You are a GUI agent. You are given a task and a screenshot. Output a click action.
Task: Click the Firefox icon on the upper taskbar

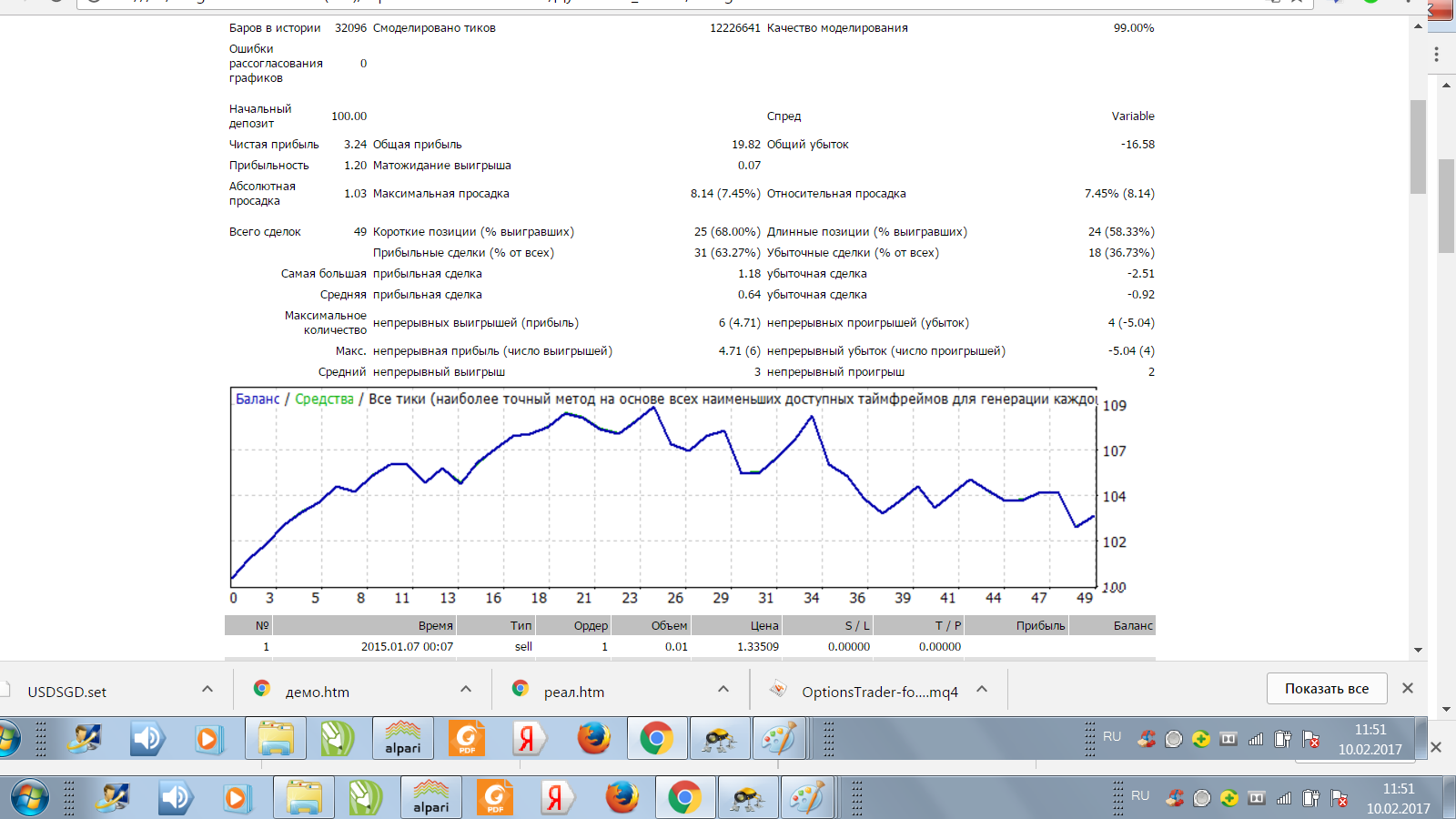(594, 738)
